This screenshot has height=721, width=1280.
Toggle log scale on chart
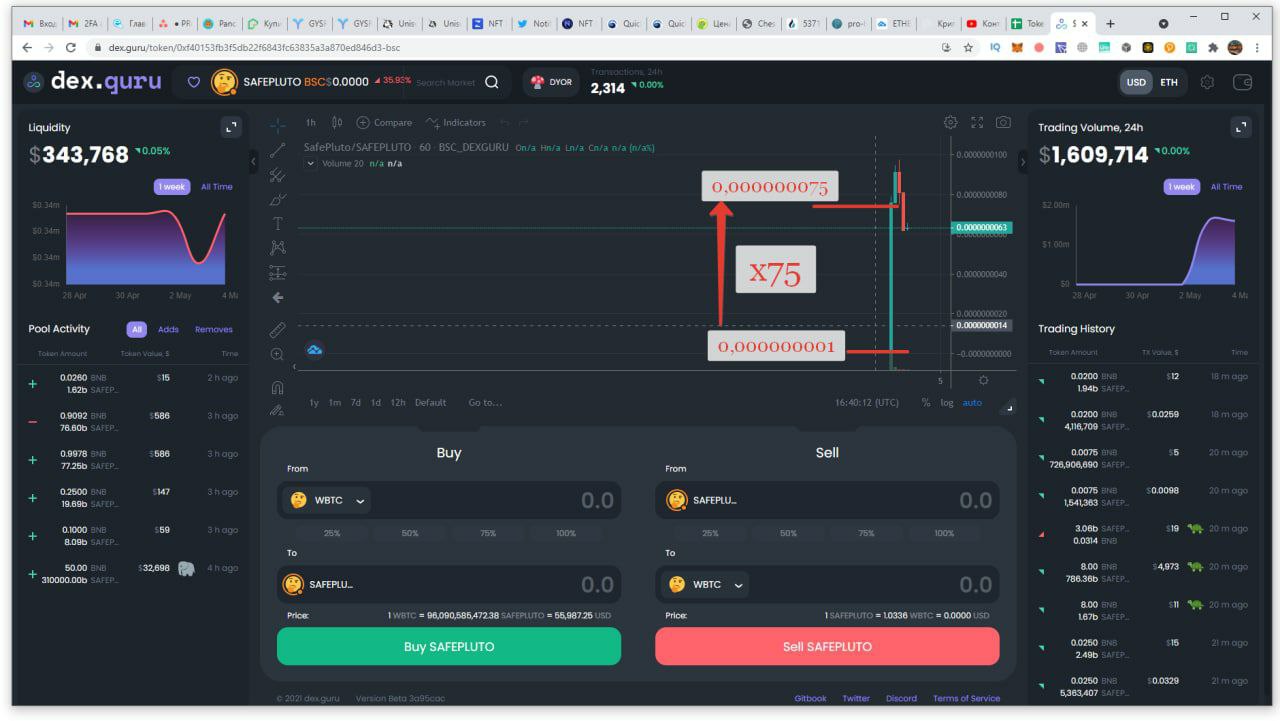point(947,402)
